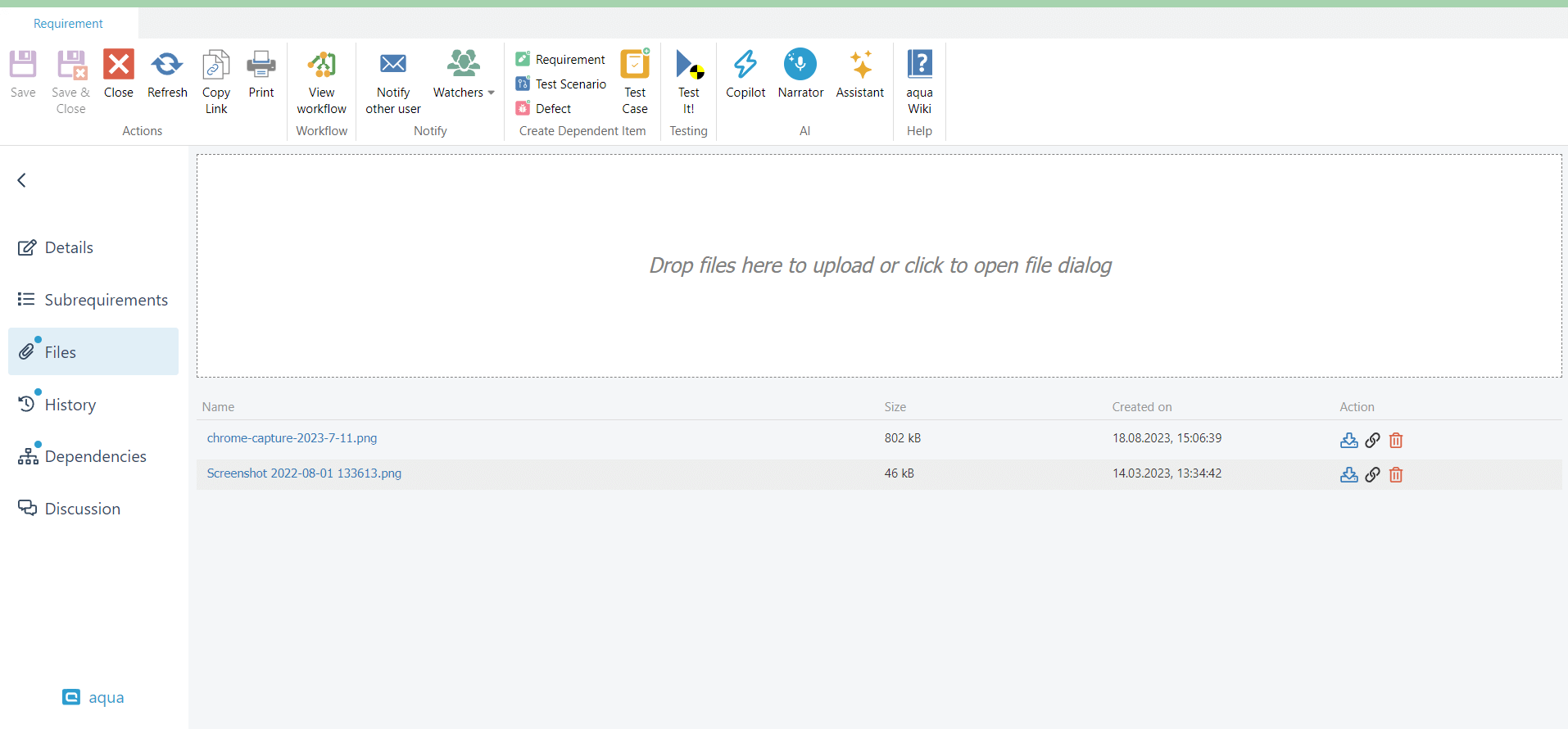Delete Screenshot 2022-08-01 133613.png file
Screen dimensions: 1568x729
click(x=1396, y=475)
